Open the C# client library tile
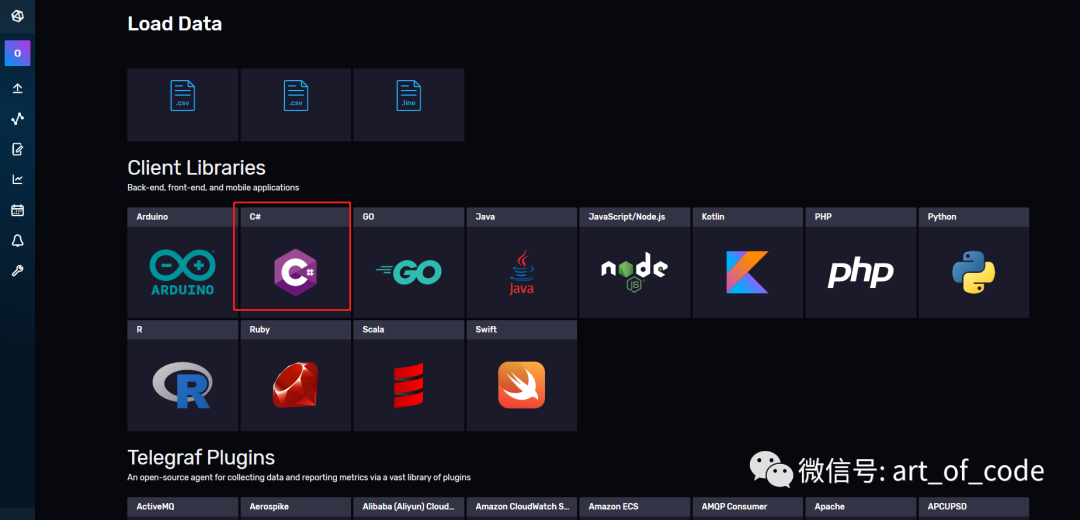The height and width of the screenshot is (520, 1080). tap(295, 268)
